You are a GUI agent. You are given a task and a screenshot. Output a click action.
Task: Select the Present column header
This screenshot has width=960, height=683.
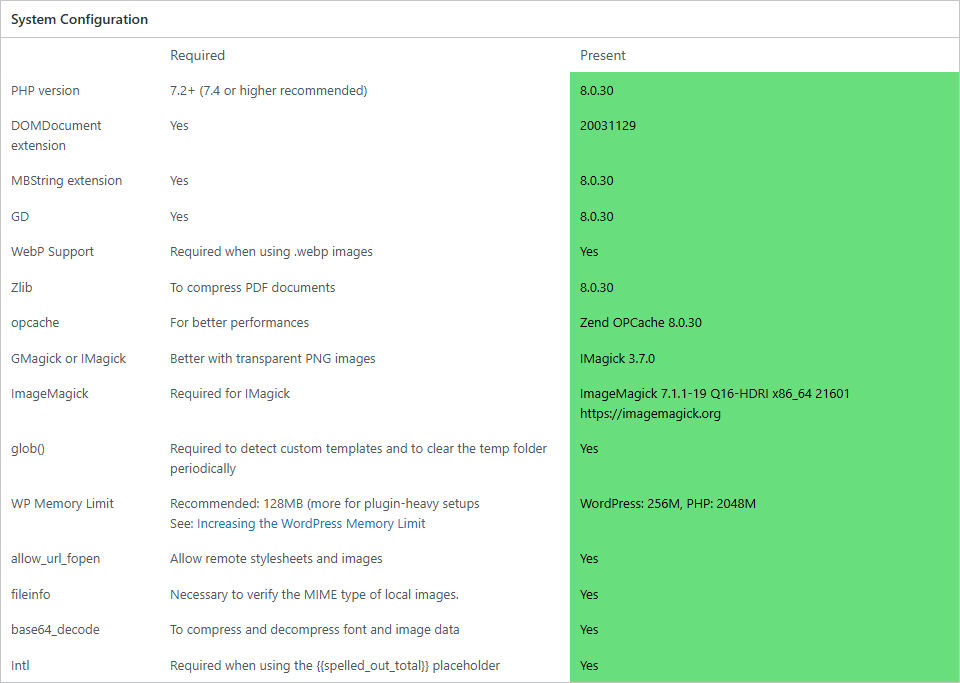point(602,55)
